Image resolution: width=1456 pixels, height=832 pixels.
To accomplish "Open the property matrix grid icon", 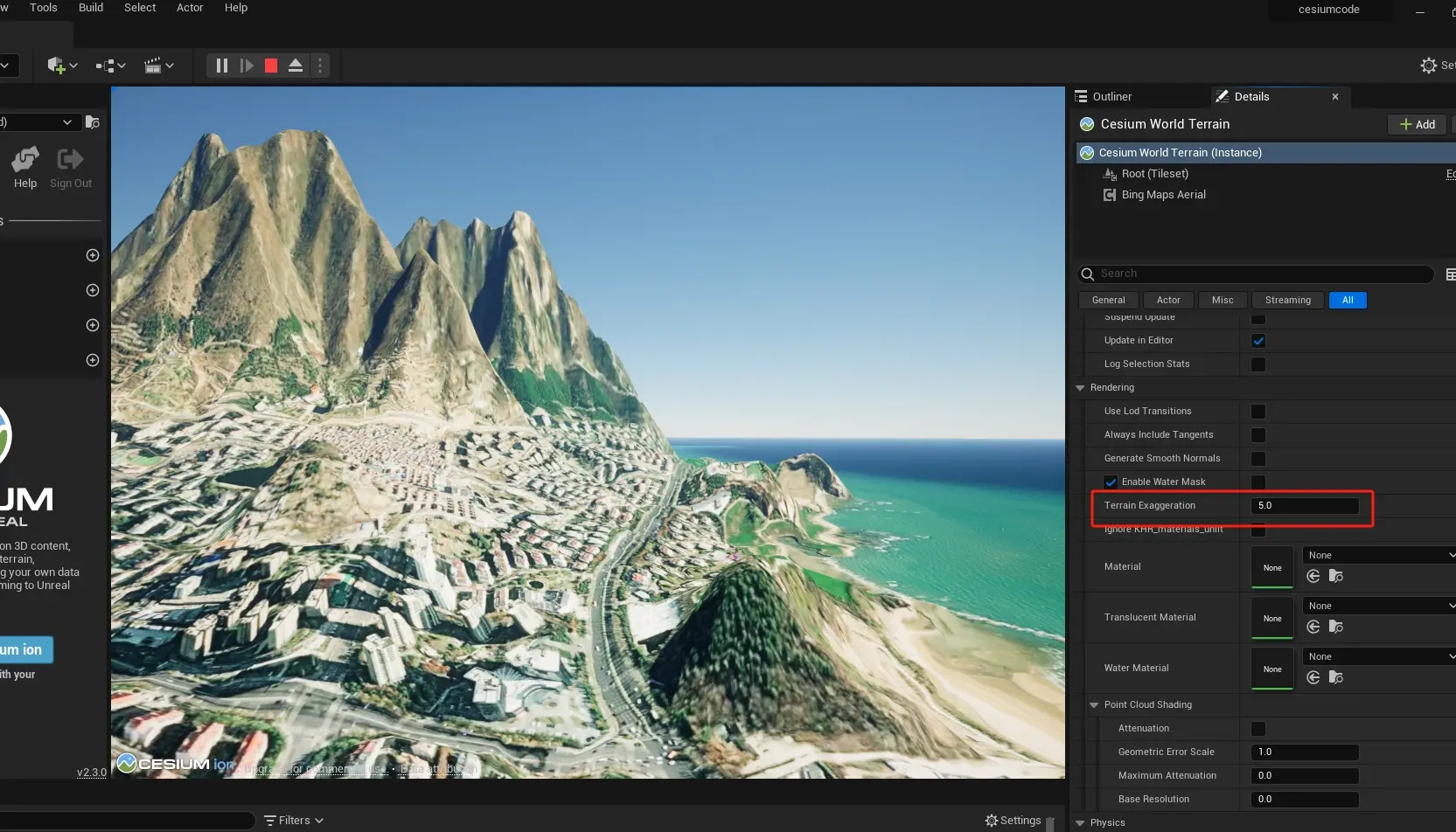I will tap(1450, 274).
